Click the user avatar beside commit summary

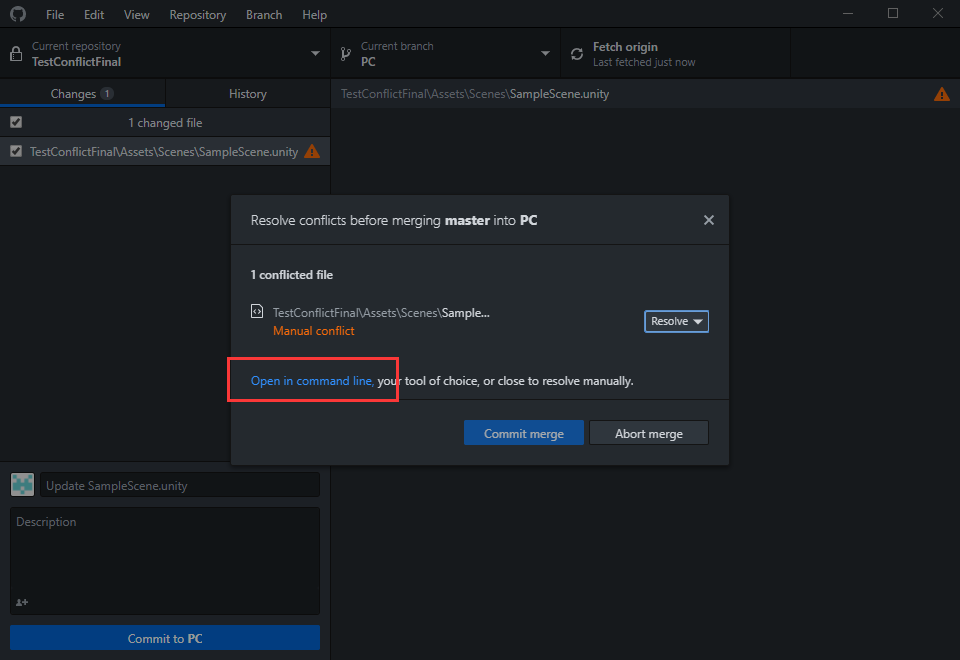click(23, 484)
